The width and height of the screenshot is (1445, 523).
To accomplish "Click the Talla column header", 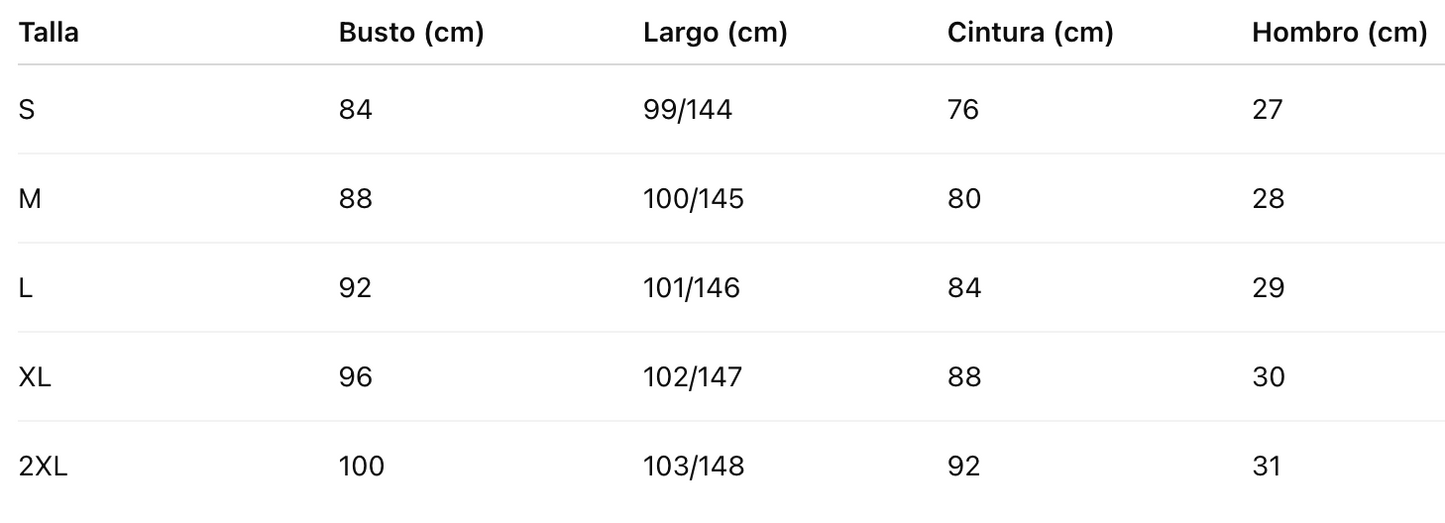I will [49, 33].
